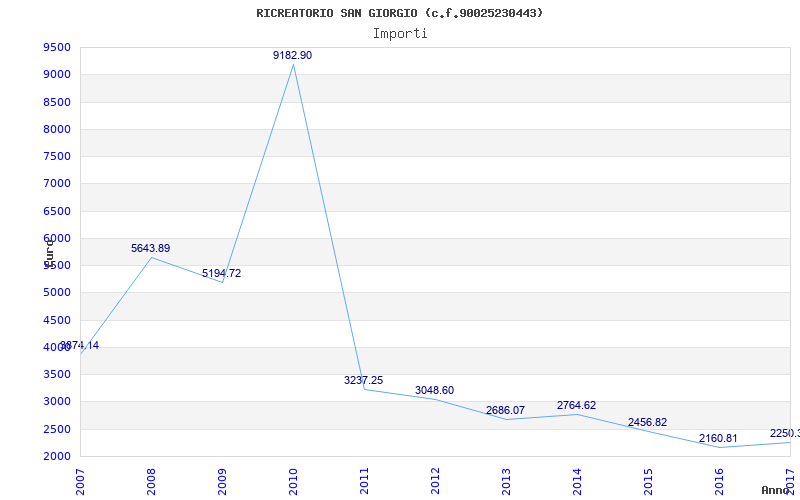800x500 pixels.
Task: Click the 3000 y-axis tick label
Action: 57,402
